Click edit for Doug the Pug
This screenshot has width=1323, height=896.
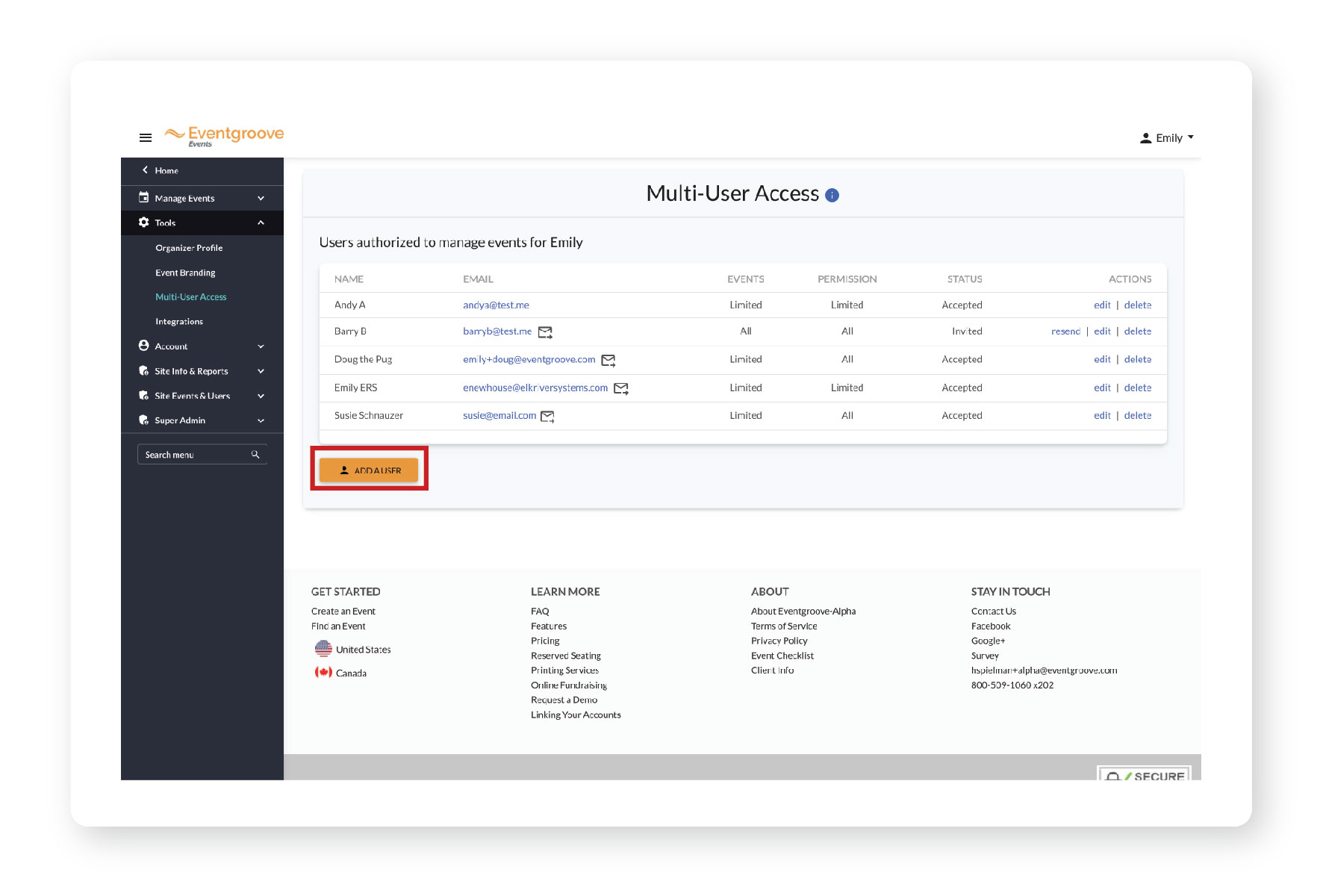point(1102,360)
